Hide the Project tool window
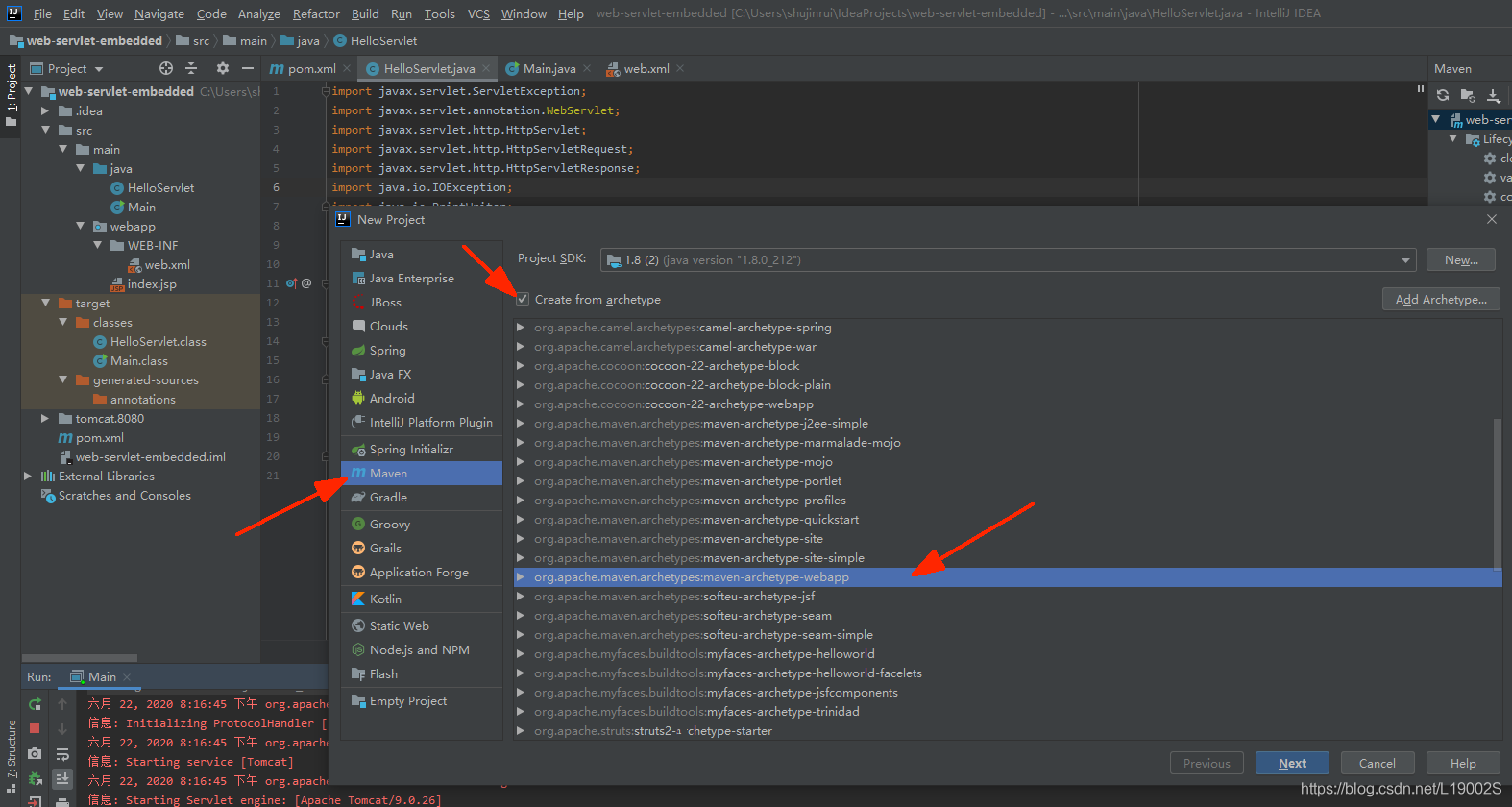 tap(248, 68)
